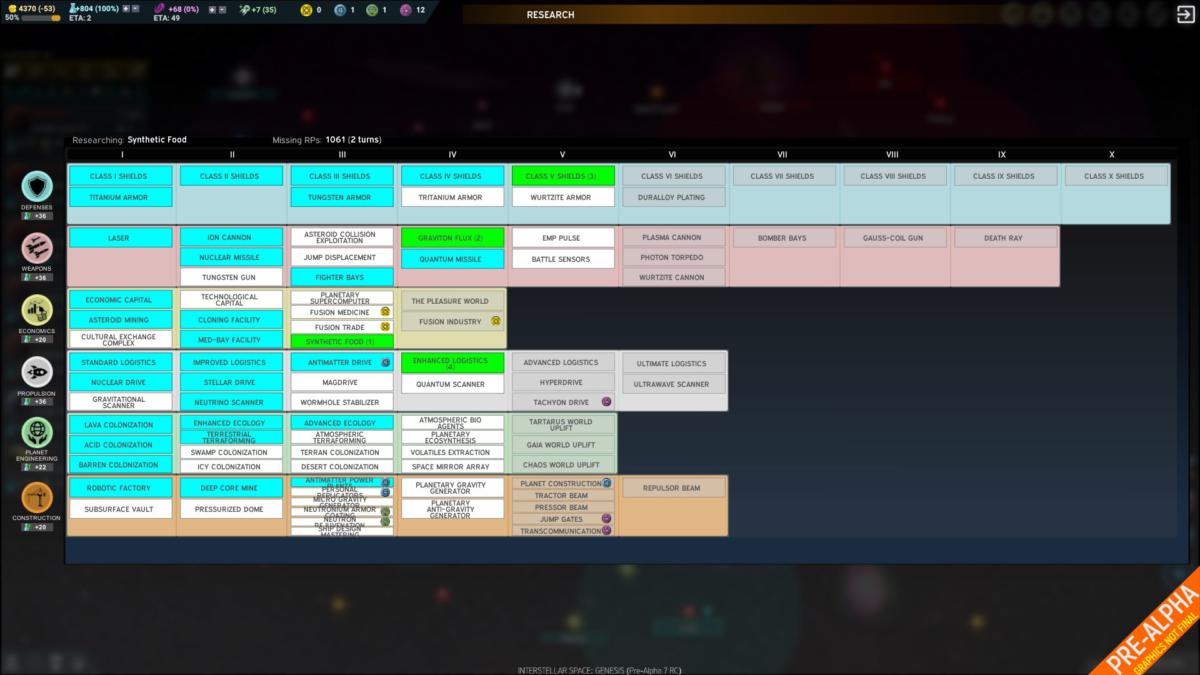
Task: Open the Construction crane category icon
Action: tap(37, 497)
